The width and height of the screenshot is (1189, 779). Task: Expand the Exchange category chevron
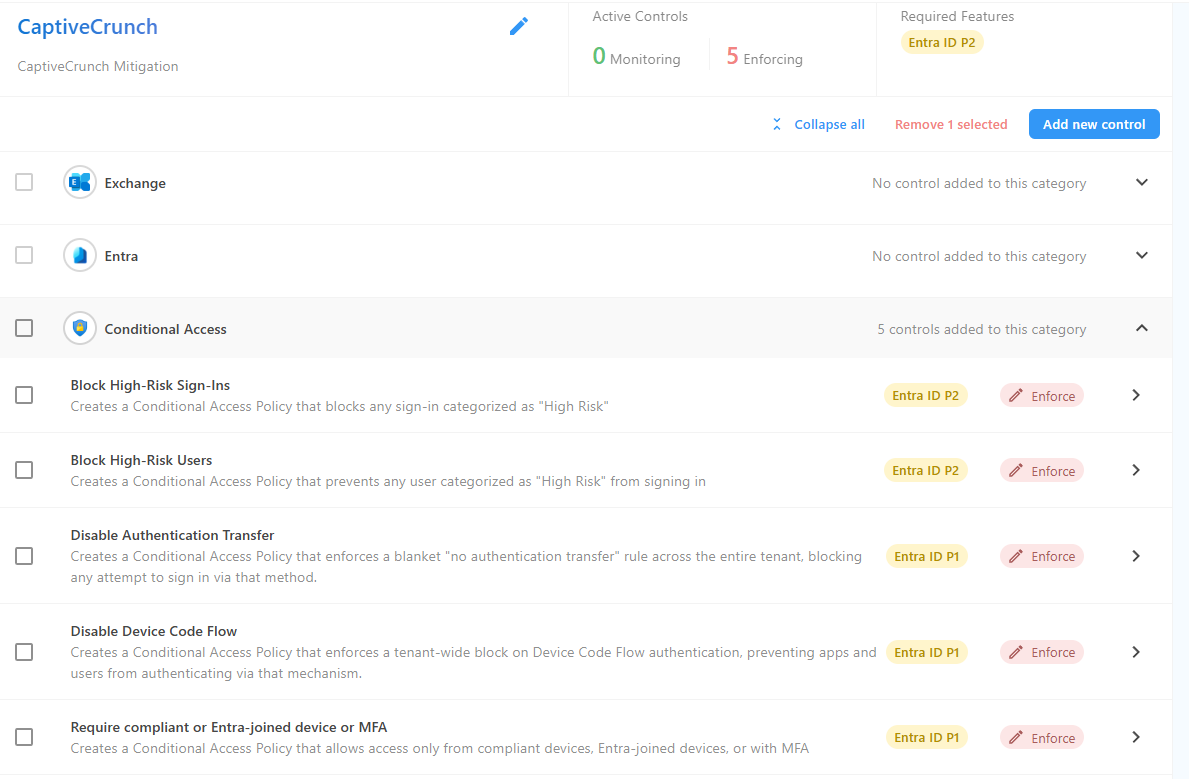point(1142,182)
